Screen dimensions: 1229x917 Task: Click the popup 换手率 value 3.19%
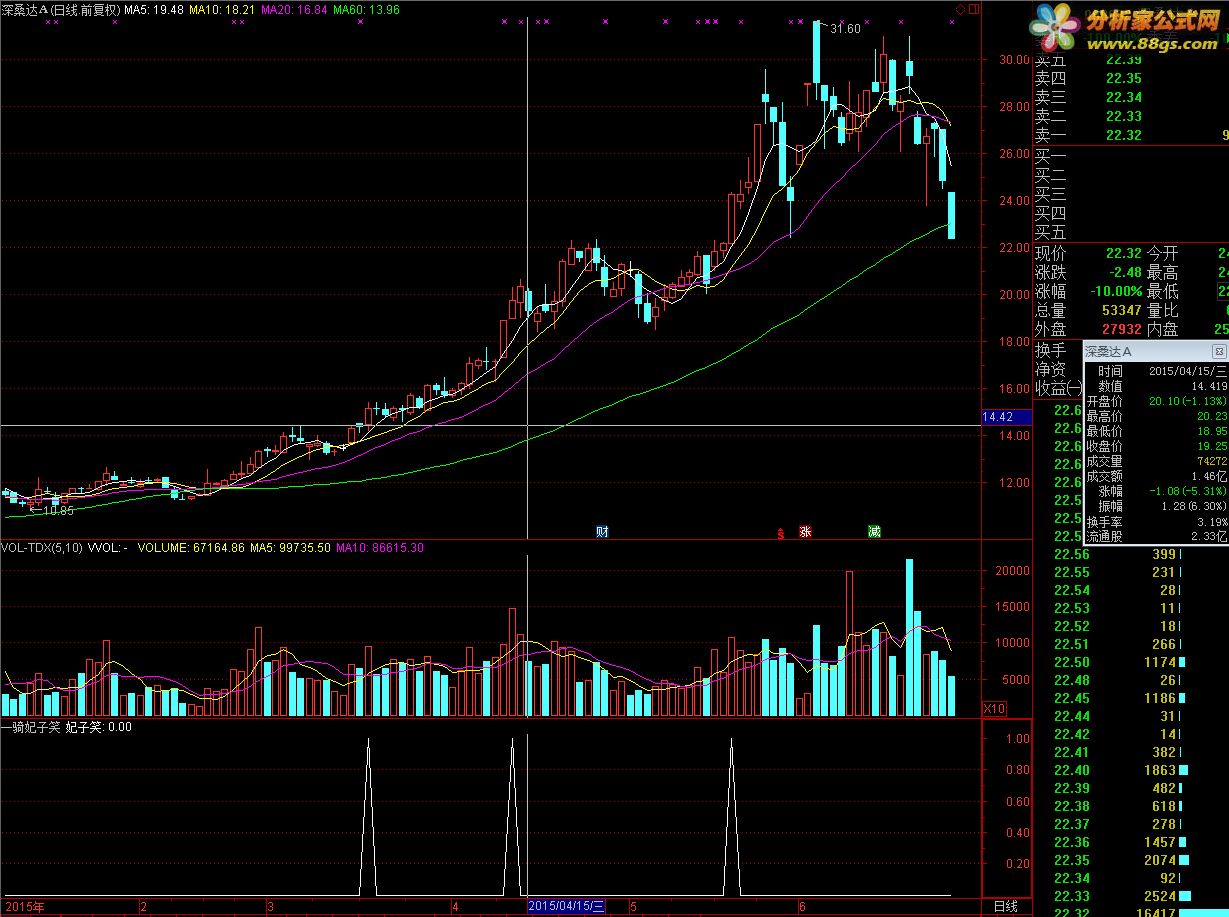pyautogui.click(x=1211, y=521)
